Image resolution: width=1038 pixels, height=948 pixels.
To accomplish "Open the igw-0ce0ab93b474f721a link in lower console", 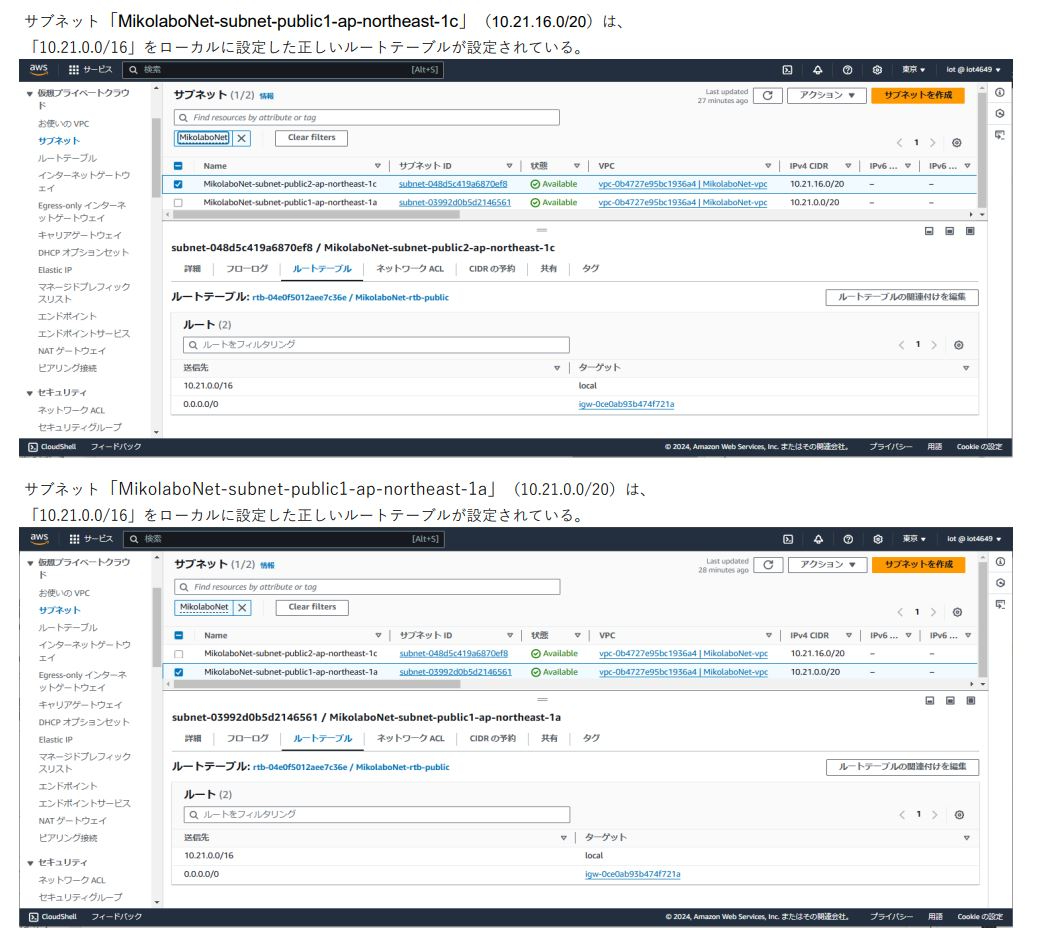I will 632,875.
